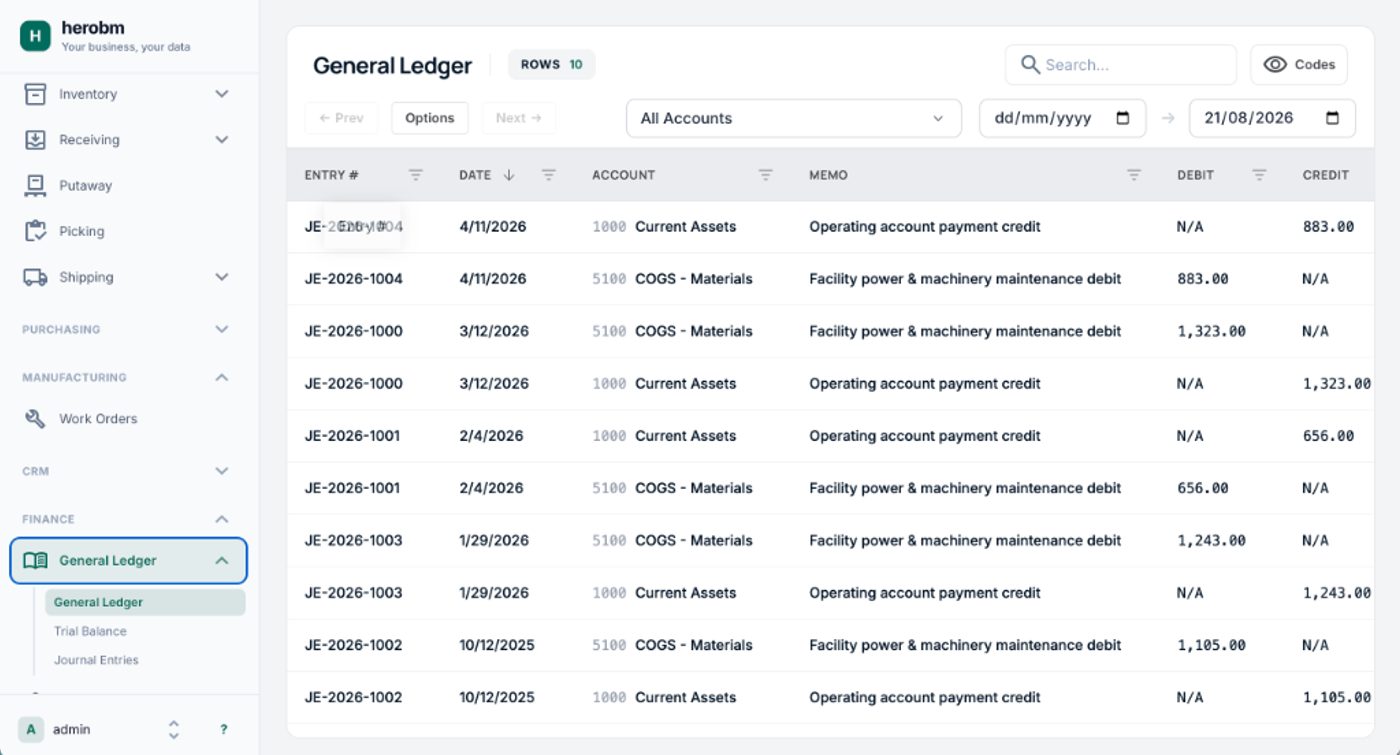Expand the Receiving menu chevron

[222, 140]
